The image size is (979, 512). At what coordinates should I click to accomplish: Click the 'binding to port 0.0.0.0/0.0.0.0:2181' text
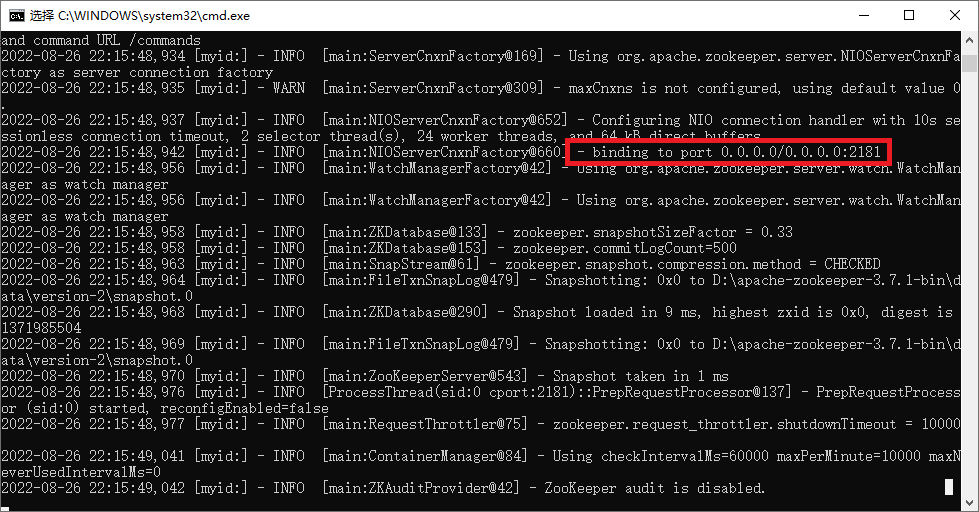pos(736,152)
